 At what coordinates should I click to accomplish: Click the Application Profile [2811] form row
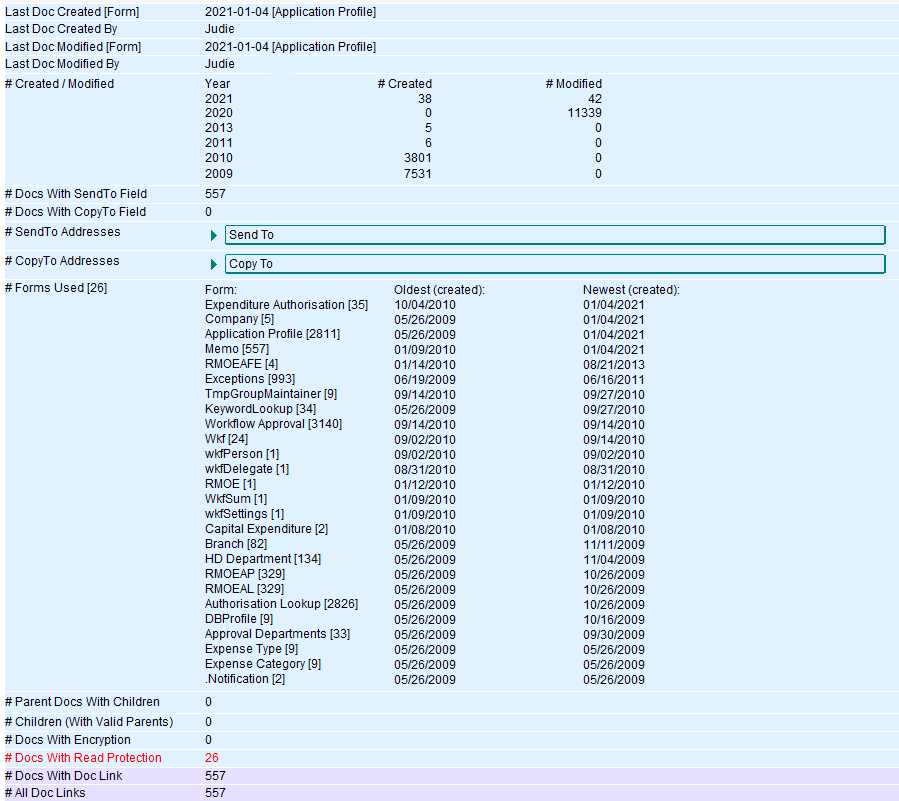(x=272, y=334)
